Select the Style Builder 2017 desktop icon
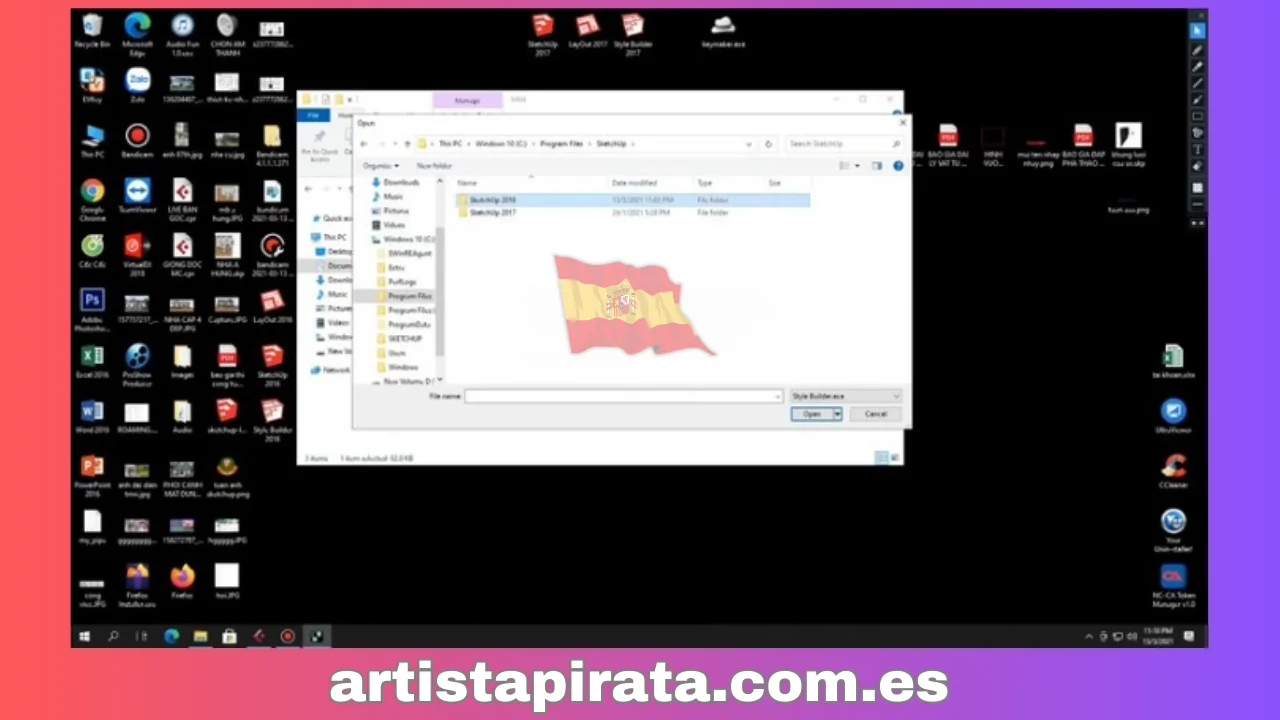The image size is (1280, 720). coord(633,34)
